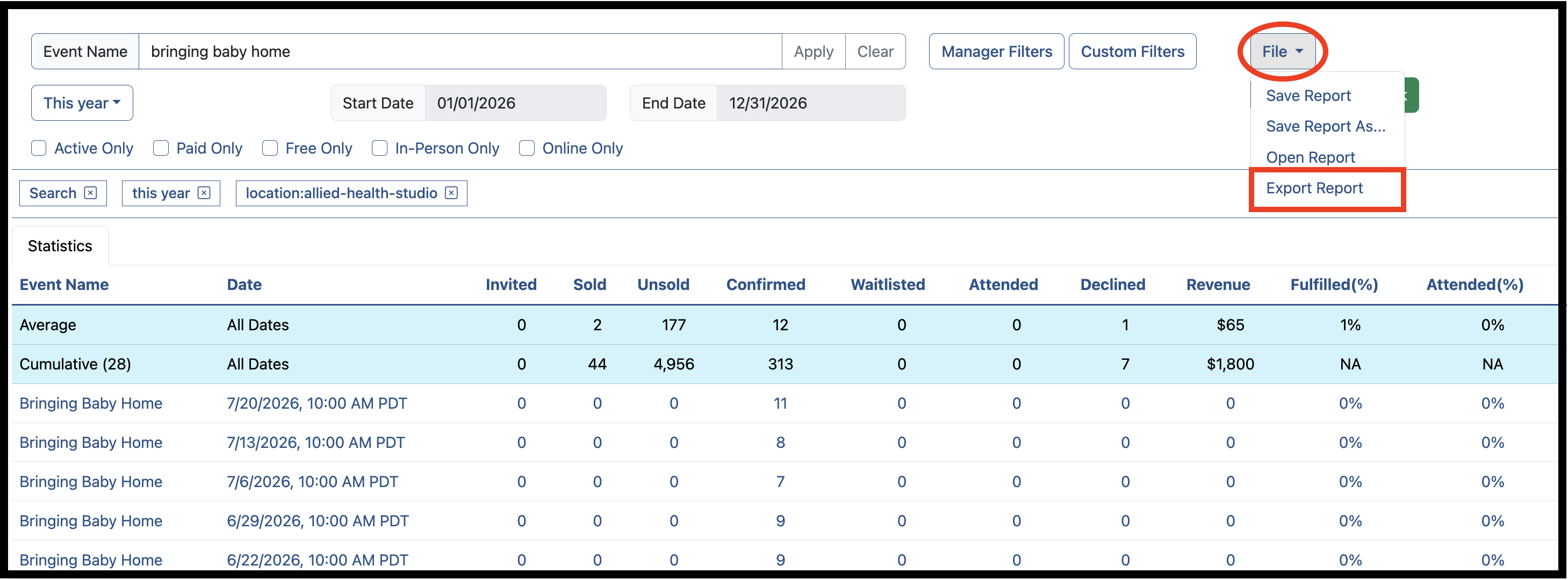Collapse the File dropdown menu
Viewport: 1568px width, 580px height.
tap(1282, 52)
